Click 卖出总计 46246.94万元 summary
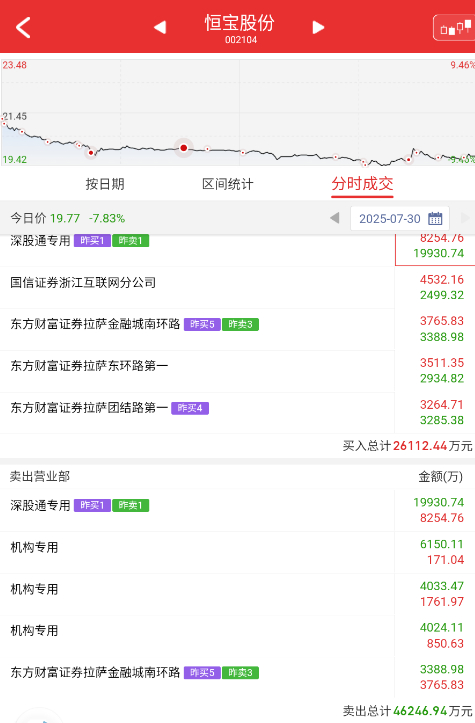This screenshot has height=723, width=475. click(407, 711)
